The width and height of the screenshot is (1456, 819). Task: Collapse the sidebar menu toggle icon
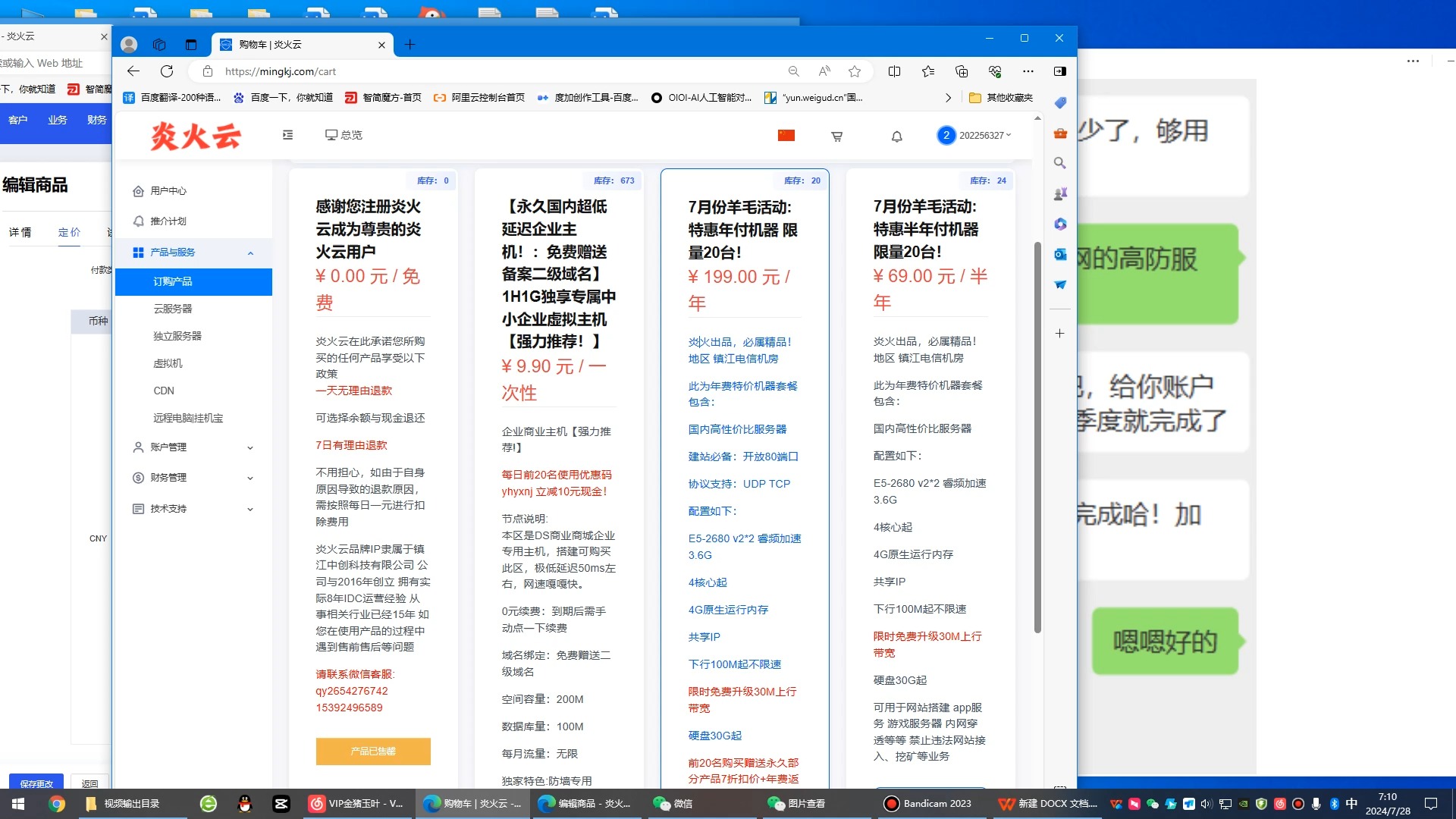pyautogui.click(x=288, y=135)
